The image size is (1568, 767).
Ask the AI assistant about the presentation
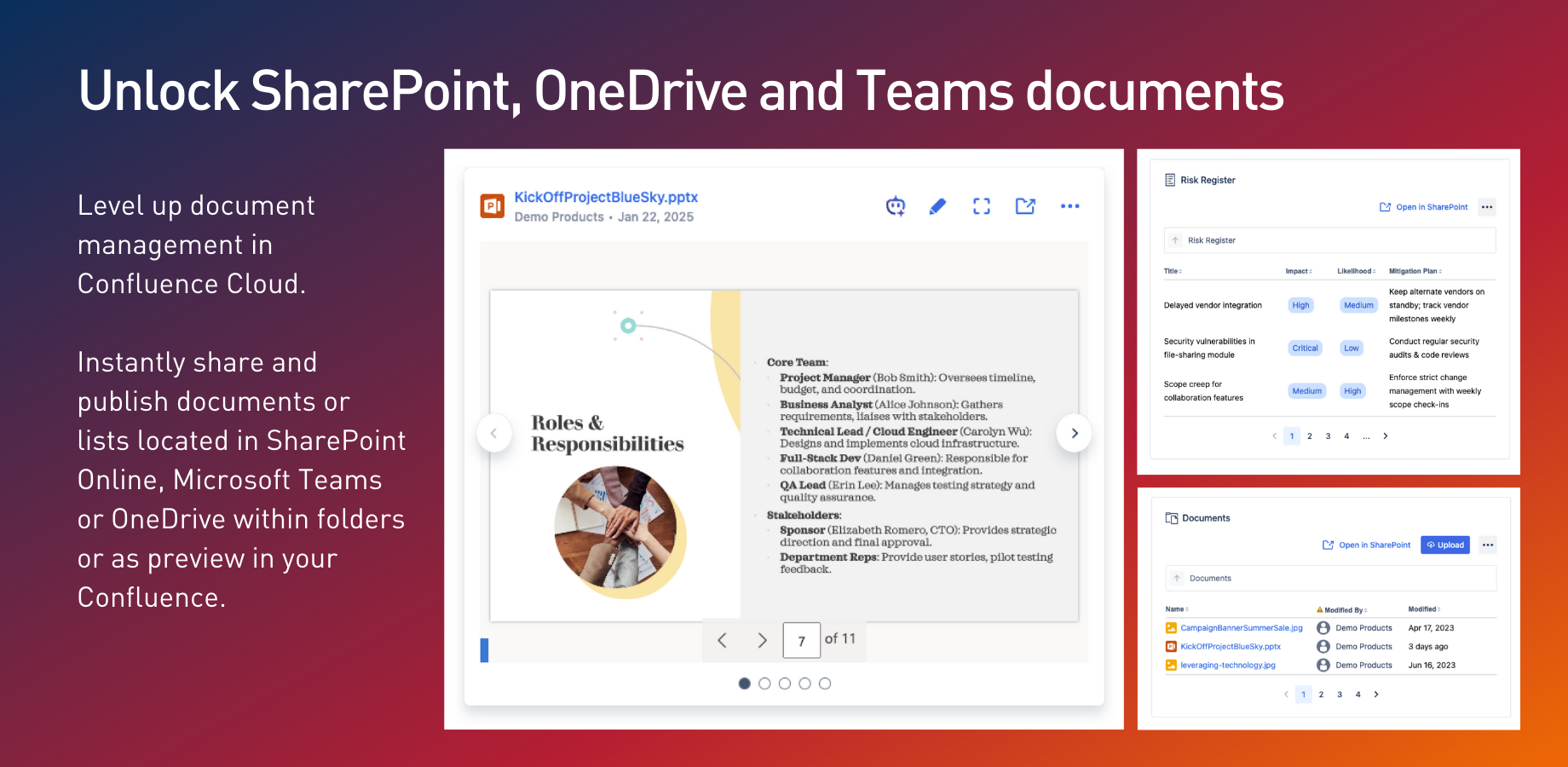click(x=895, y=205)
